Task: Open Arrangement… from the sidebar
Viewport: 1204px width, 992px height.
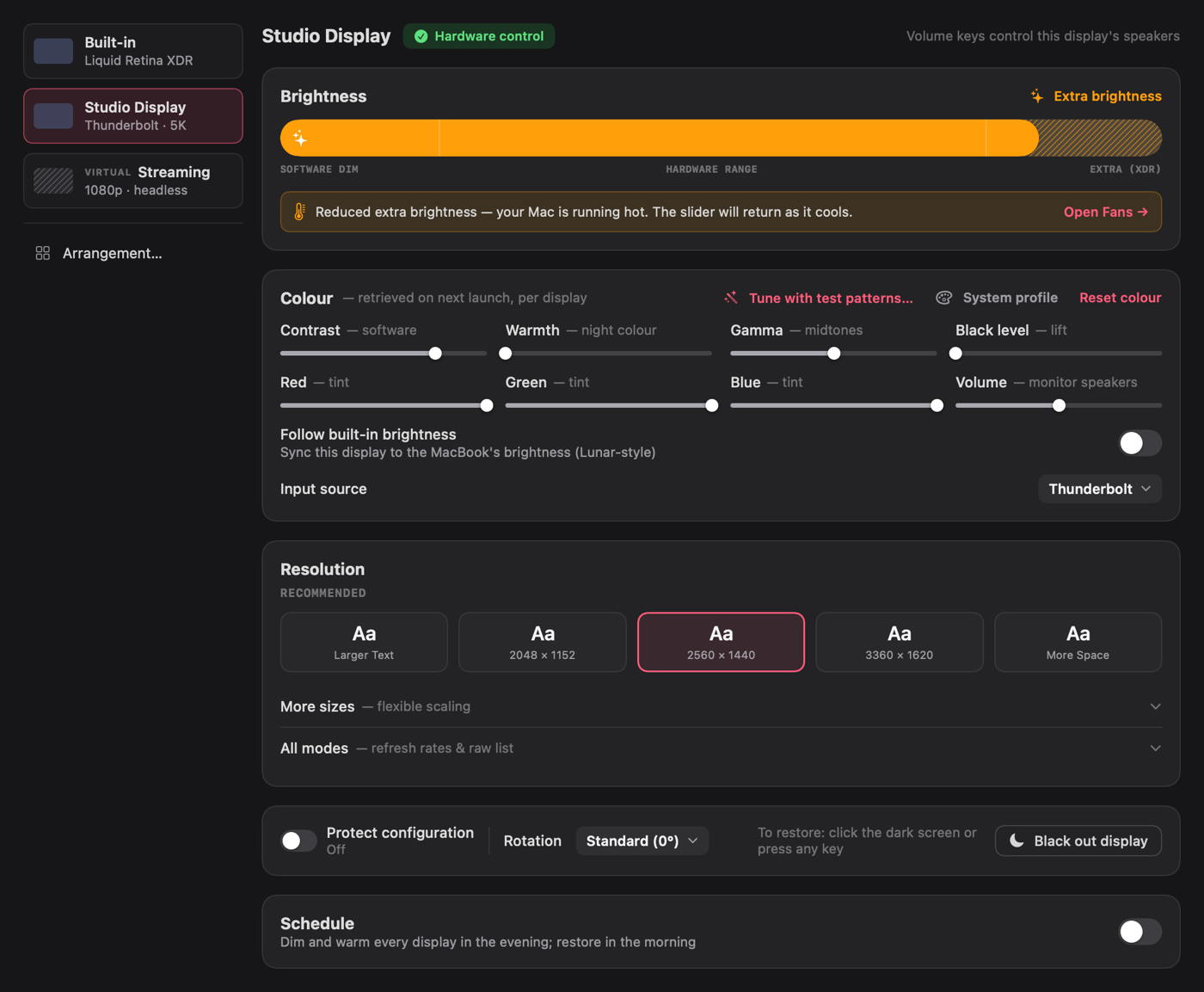Action: click(x=133, y=253)
